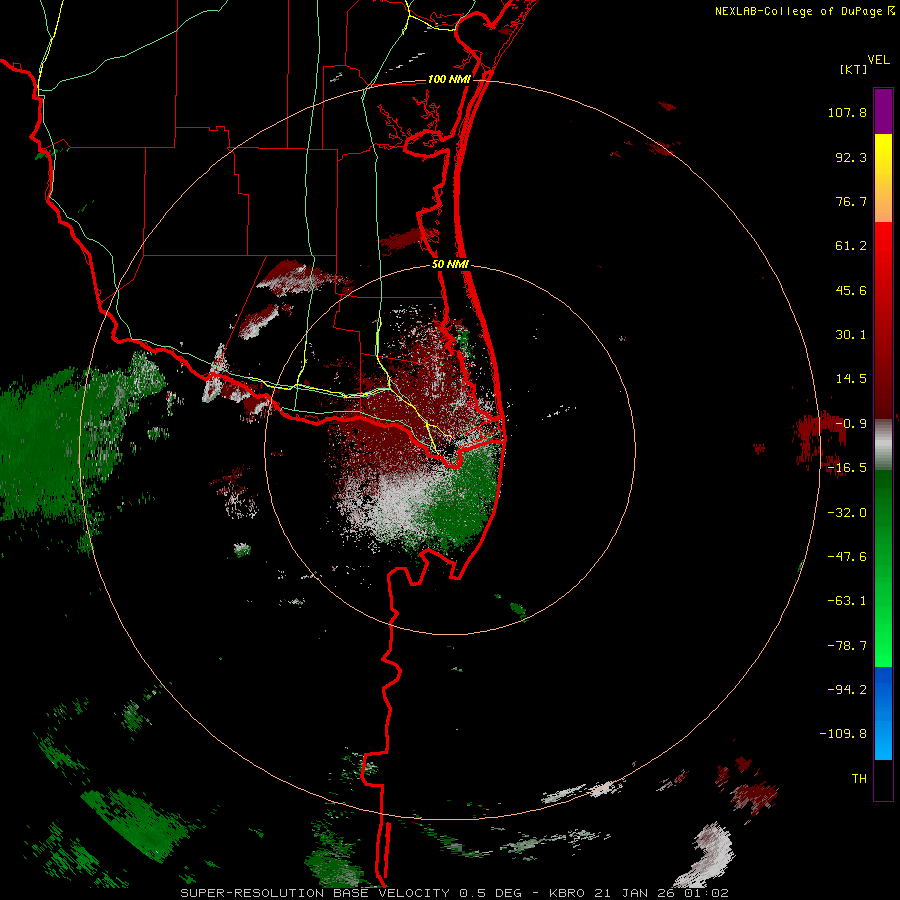Image resolution: width=900 pixels, height=900 pixels.
Task: Click the -63.1 legend value
Action: [x=847, y=601]
